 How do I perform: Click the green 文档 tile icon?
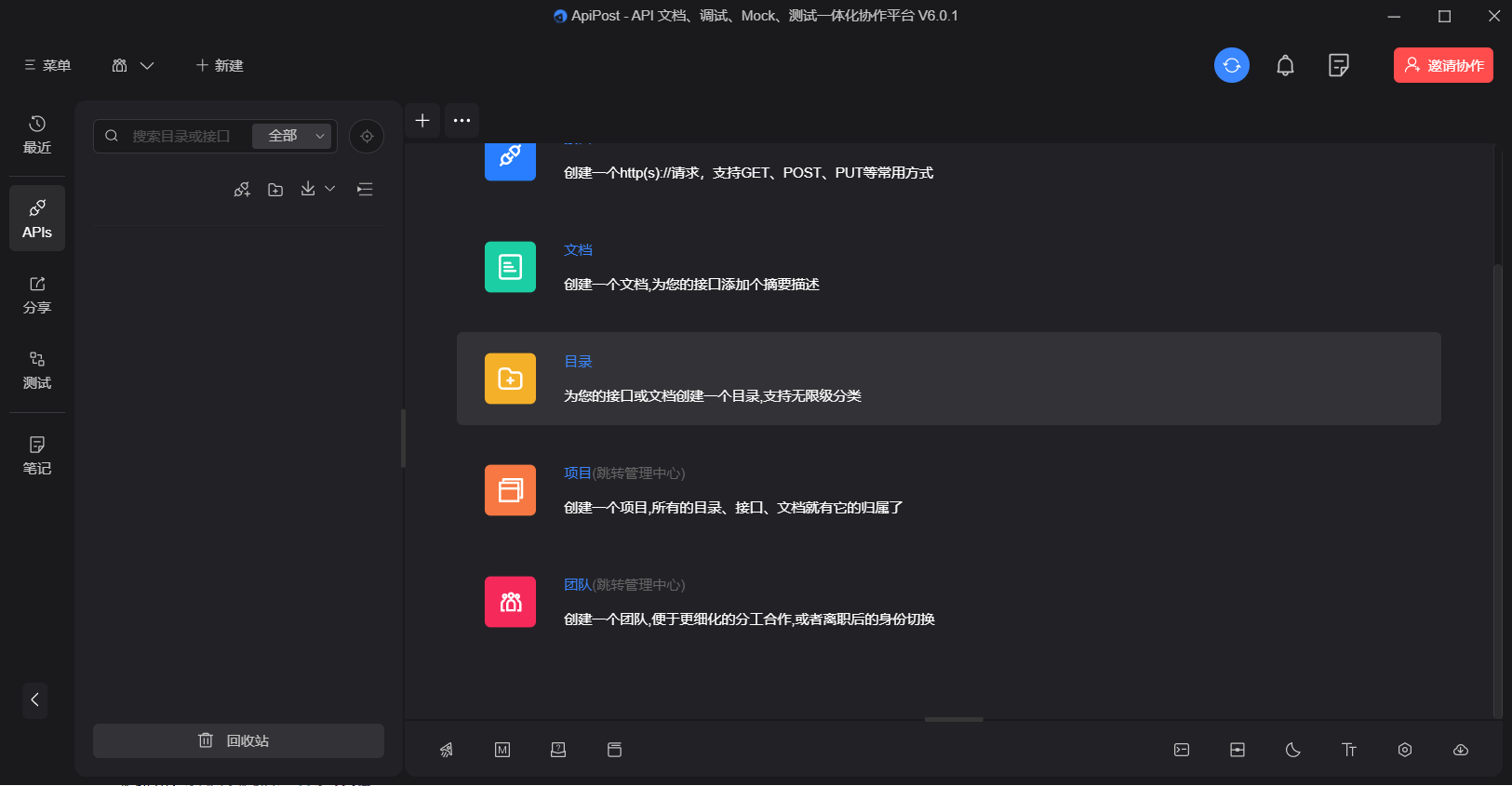(x=510, y=267)
